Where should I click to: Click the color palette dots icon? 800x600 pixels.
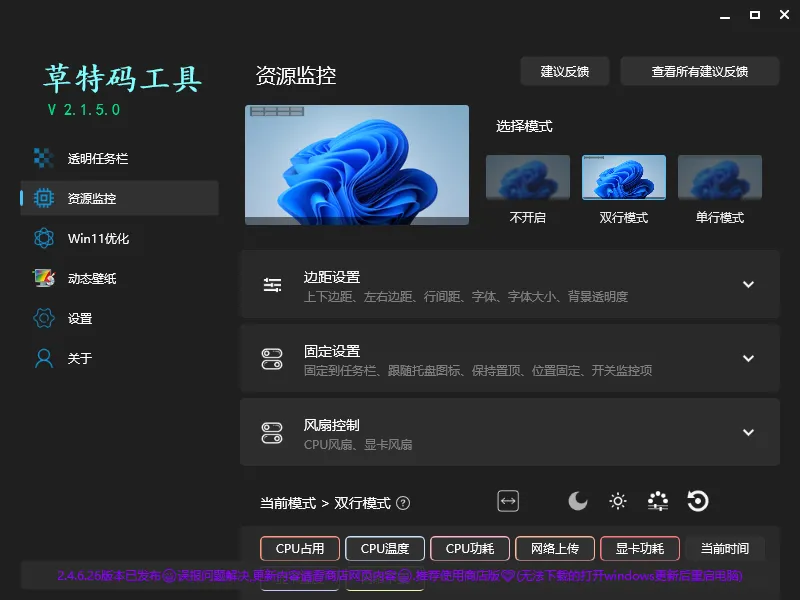coord(658,501)
